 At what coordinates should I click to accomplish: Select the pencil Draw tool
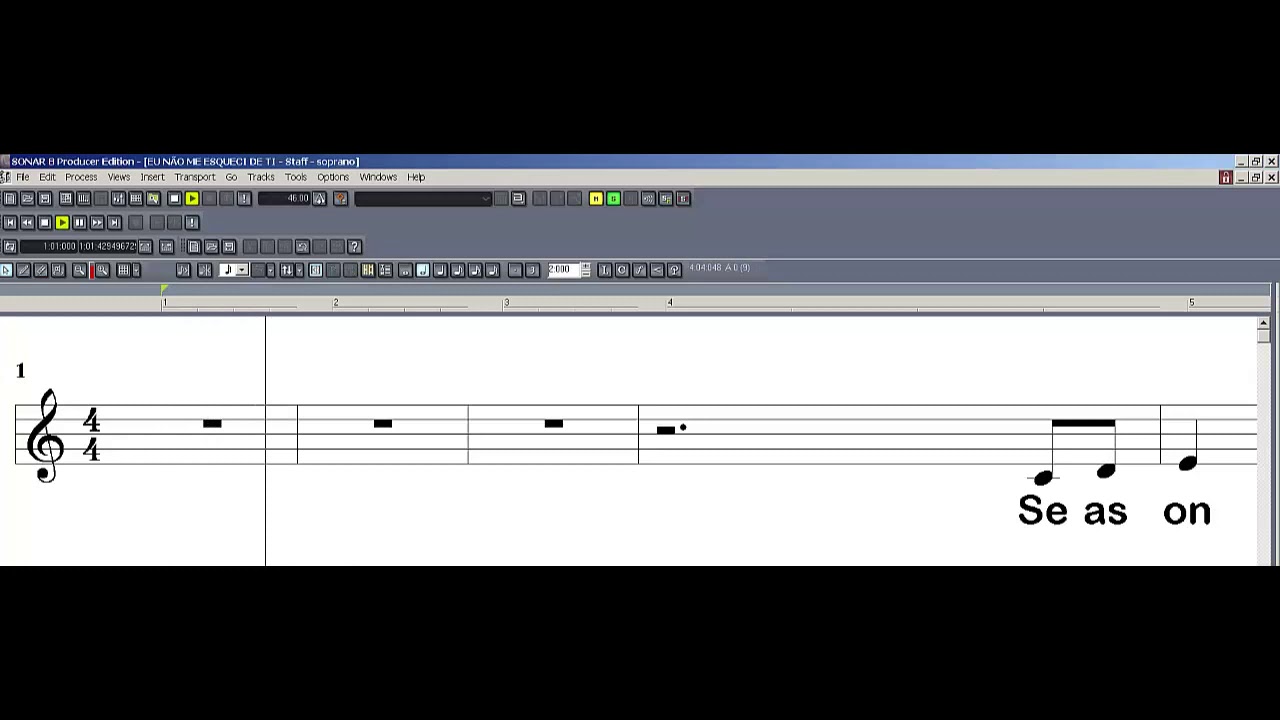23,270
